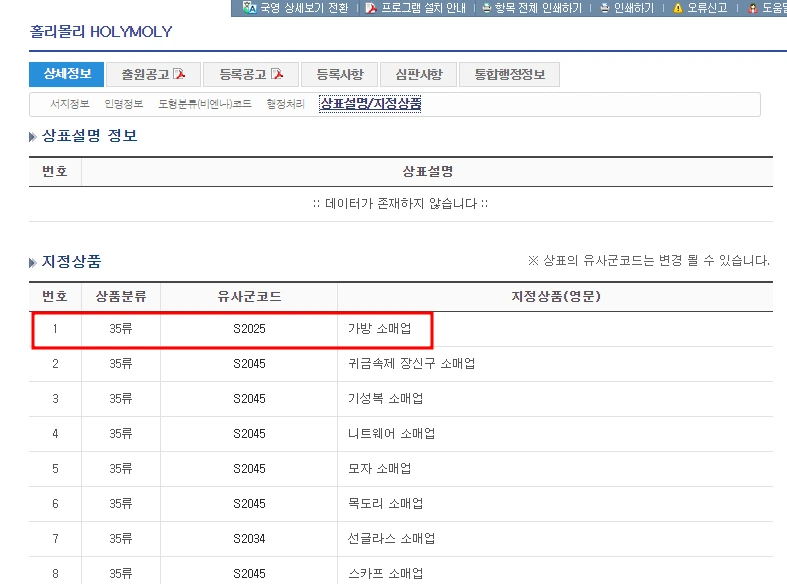Click the printer icon next to 인쇄하기

605,8
